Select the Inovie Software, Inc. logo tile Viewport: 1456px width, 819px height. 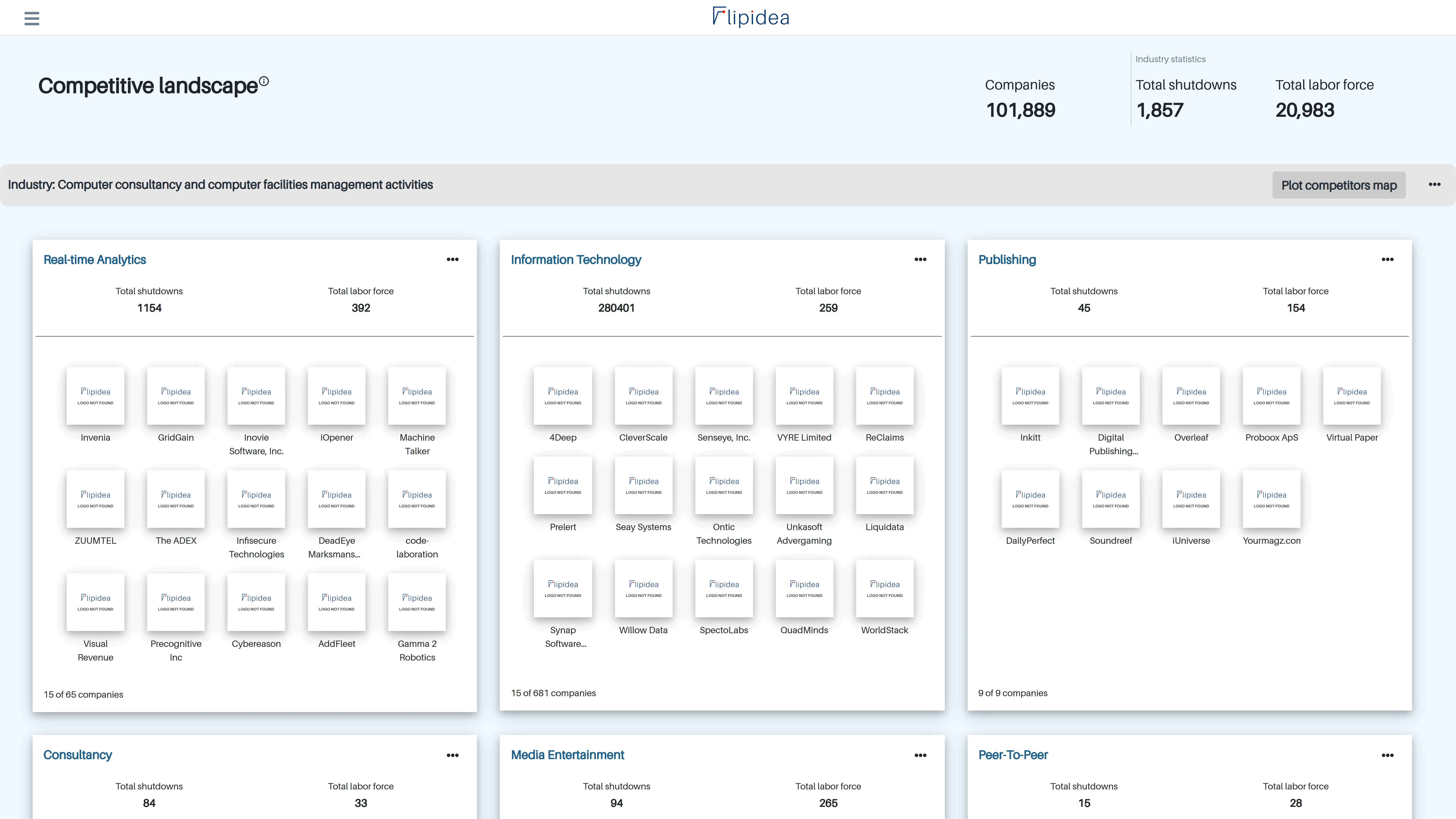[256, 396]
